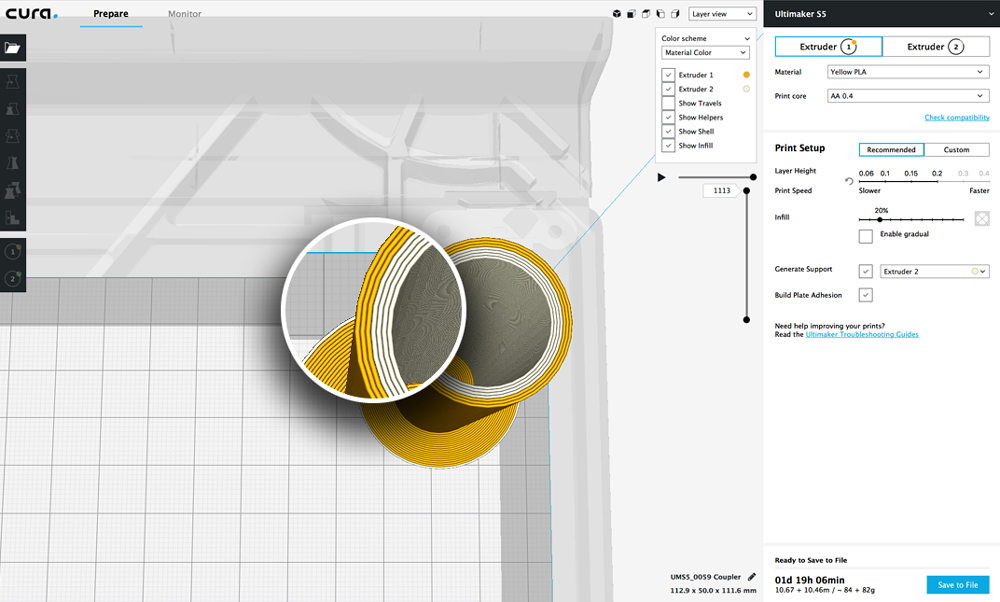Click the pencil icon beside UMS5_0059 Coupler
The height and width of the screenshot is (602, 1000).
pos(752,577)
